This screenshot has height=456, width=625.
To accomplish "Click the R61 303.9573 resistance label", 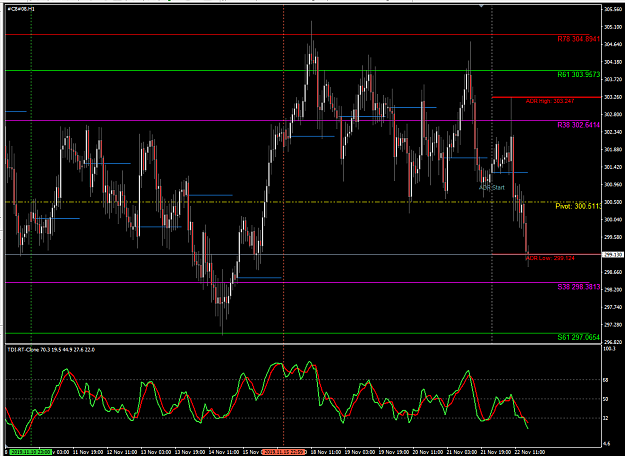I will (578, 75).
